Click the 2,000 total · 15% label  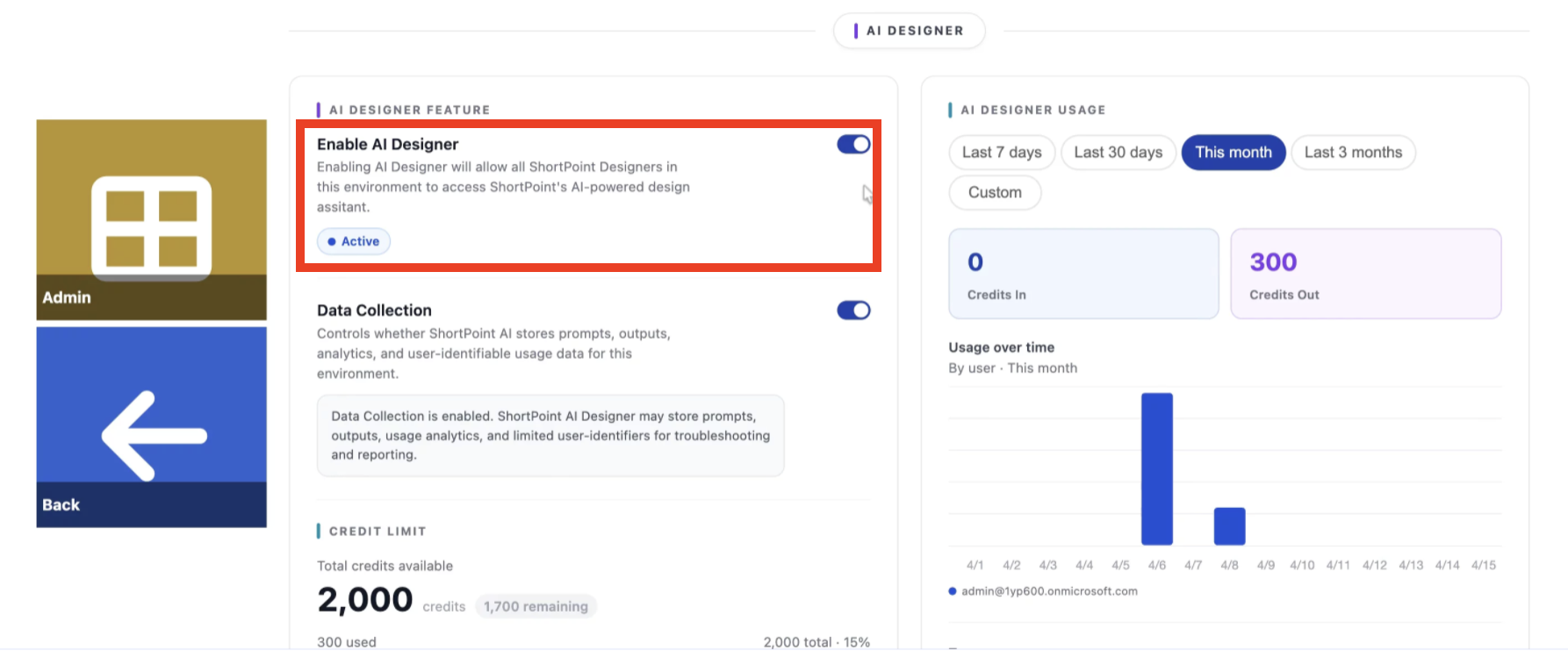pos(816,642)
